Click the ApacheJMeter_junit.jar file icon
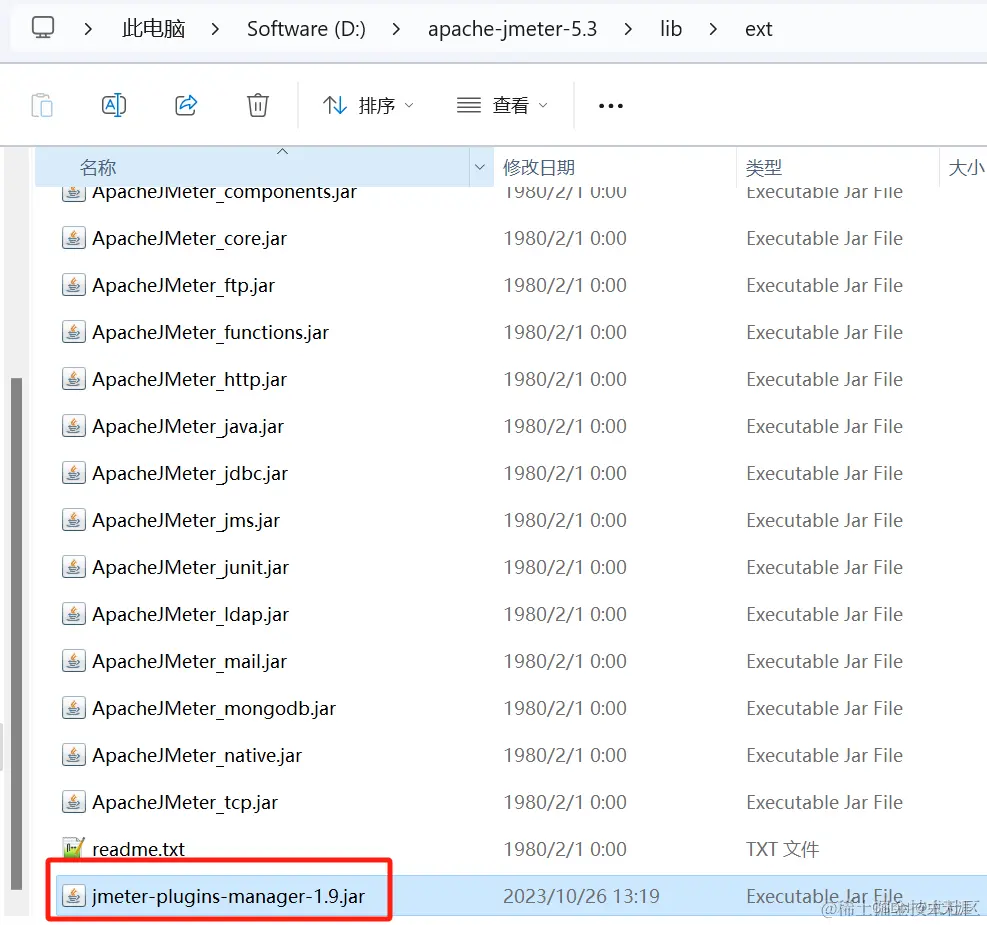The height and width of the screenshot is (925, 987). tap(74, 567)
